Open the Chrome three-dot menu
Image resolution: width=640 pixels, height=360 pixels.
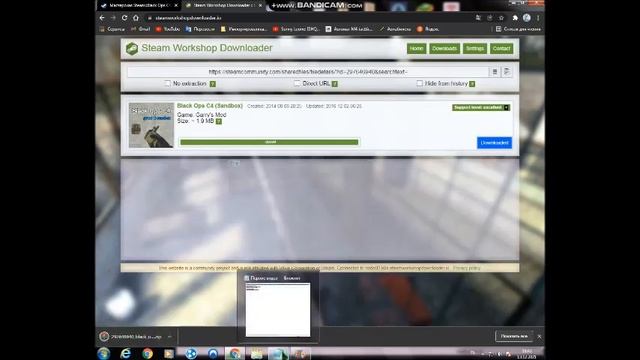click(538, 18)
